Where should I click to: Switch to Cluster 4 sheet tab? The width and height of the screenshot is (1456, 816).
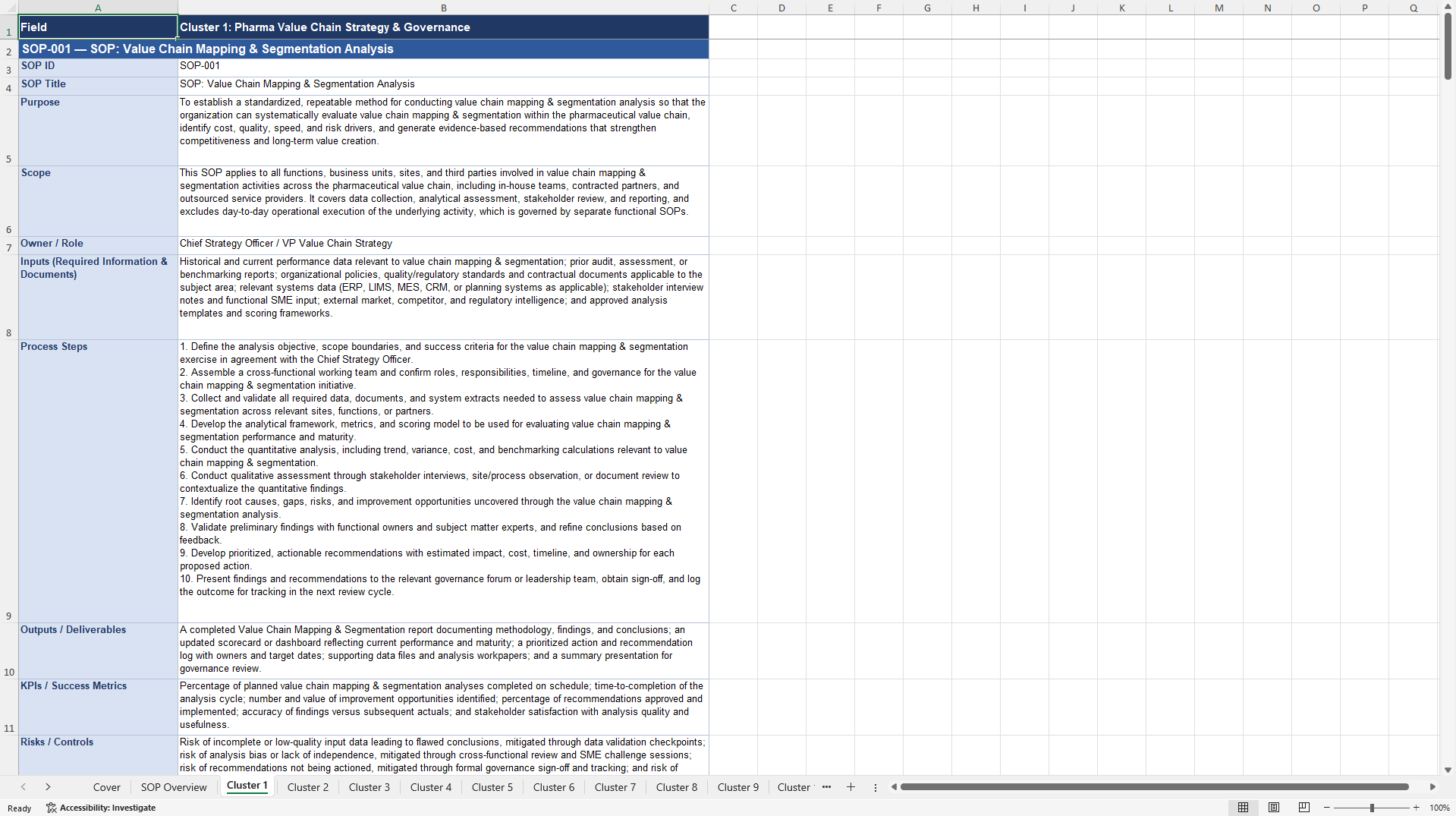431,787
